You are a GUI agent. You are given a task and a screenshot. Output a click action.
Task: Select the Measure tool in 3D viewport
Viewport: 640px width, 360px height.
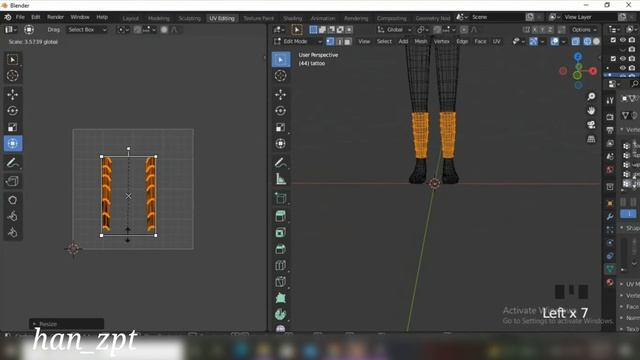pos(281,179)
